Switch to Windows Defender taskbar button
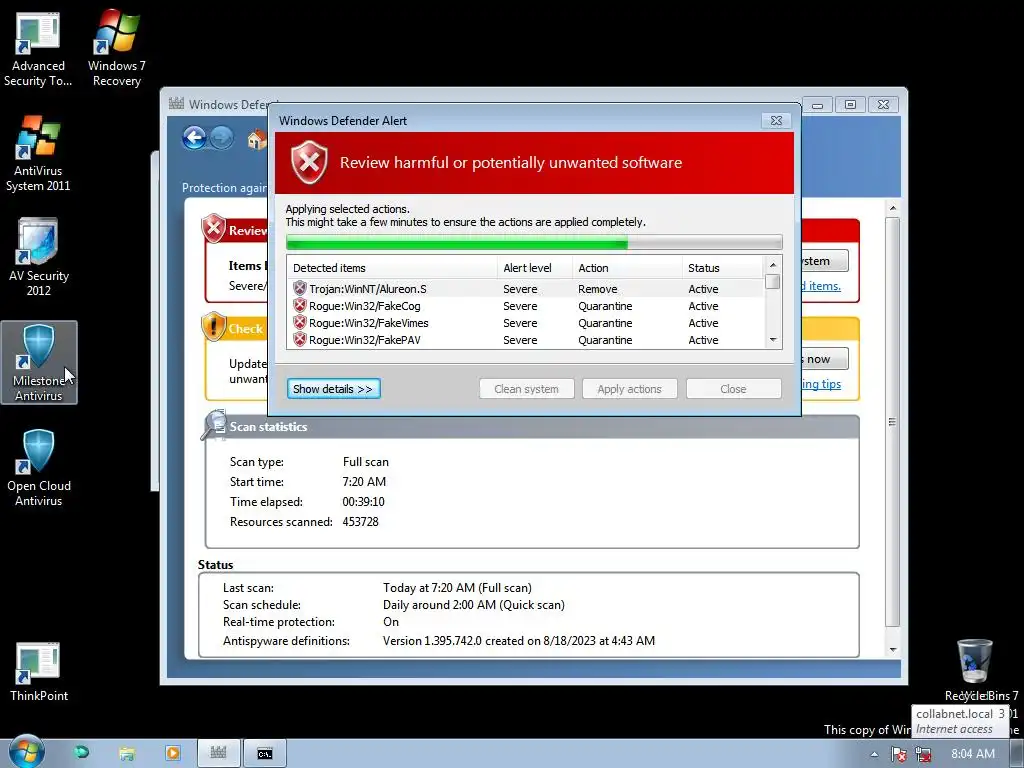Screen dimensions: 1024x768 [x=218, y=754]
